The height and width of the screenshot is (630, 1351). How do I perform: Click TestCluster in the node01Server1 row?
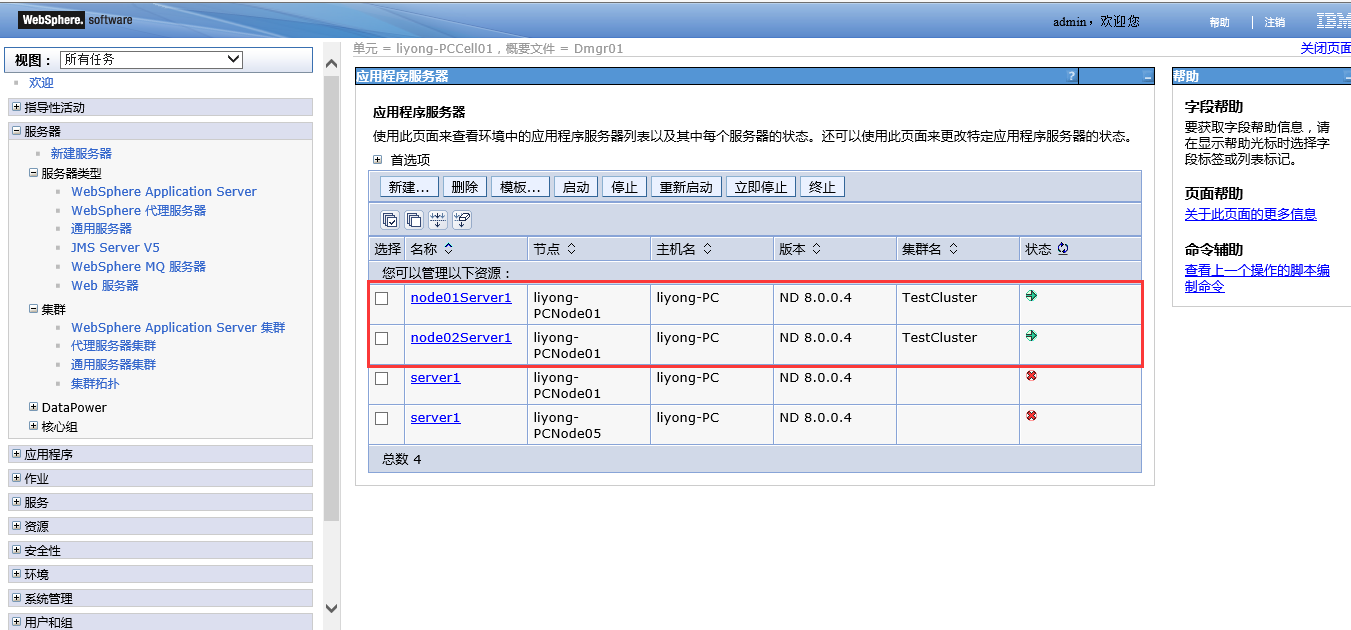click(x=940, y=298)
